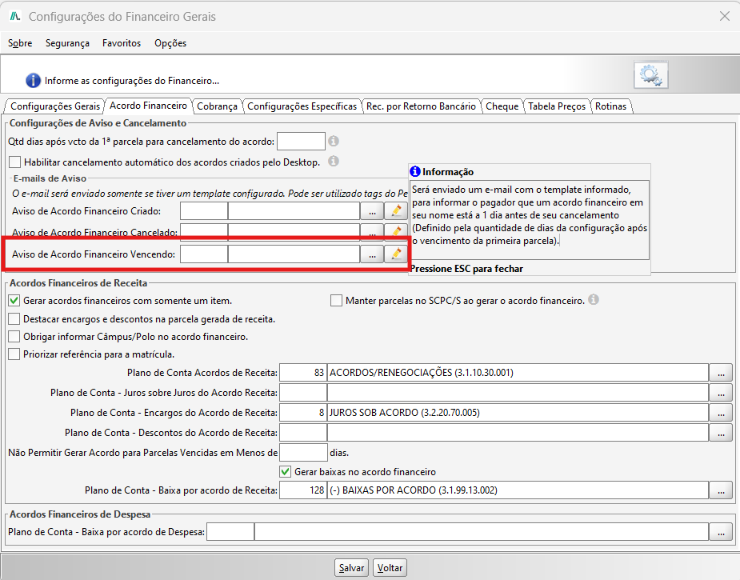Click pencil edit icon for Aviso Vencendo

396,254
